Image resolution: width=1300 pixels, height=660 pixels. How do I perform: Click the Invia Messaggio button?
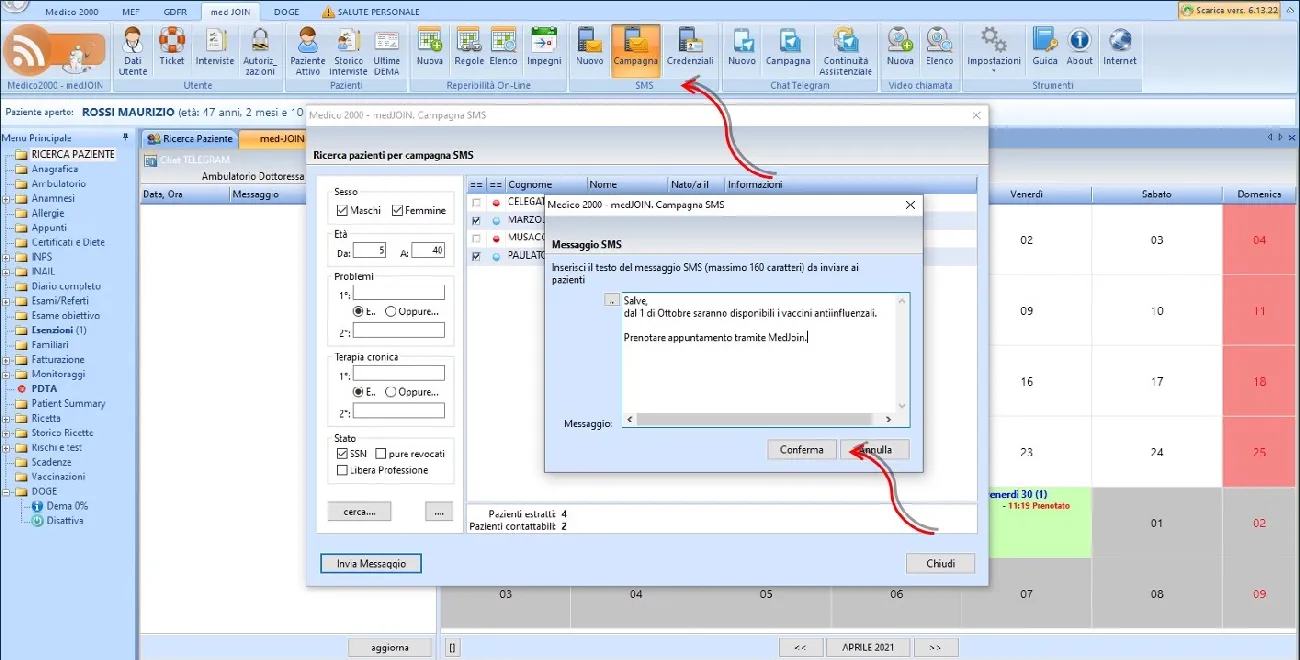pos(371,564)
